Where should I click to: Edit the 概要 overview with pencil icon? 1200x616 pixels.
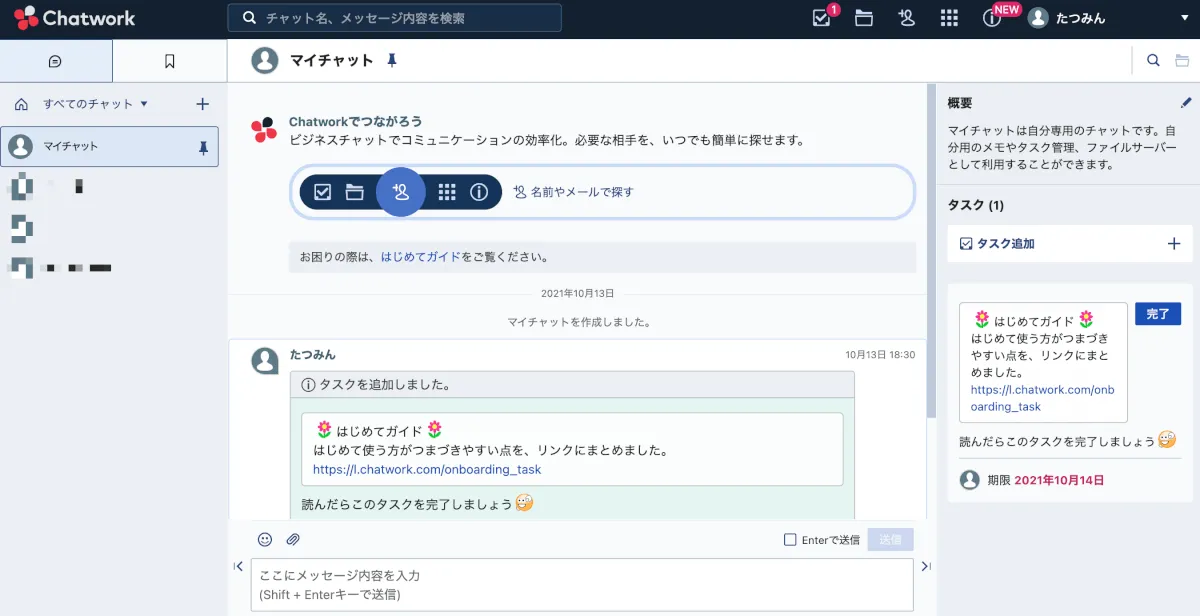pyautogui.click(x=1186, y=102)
